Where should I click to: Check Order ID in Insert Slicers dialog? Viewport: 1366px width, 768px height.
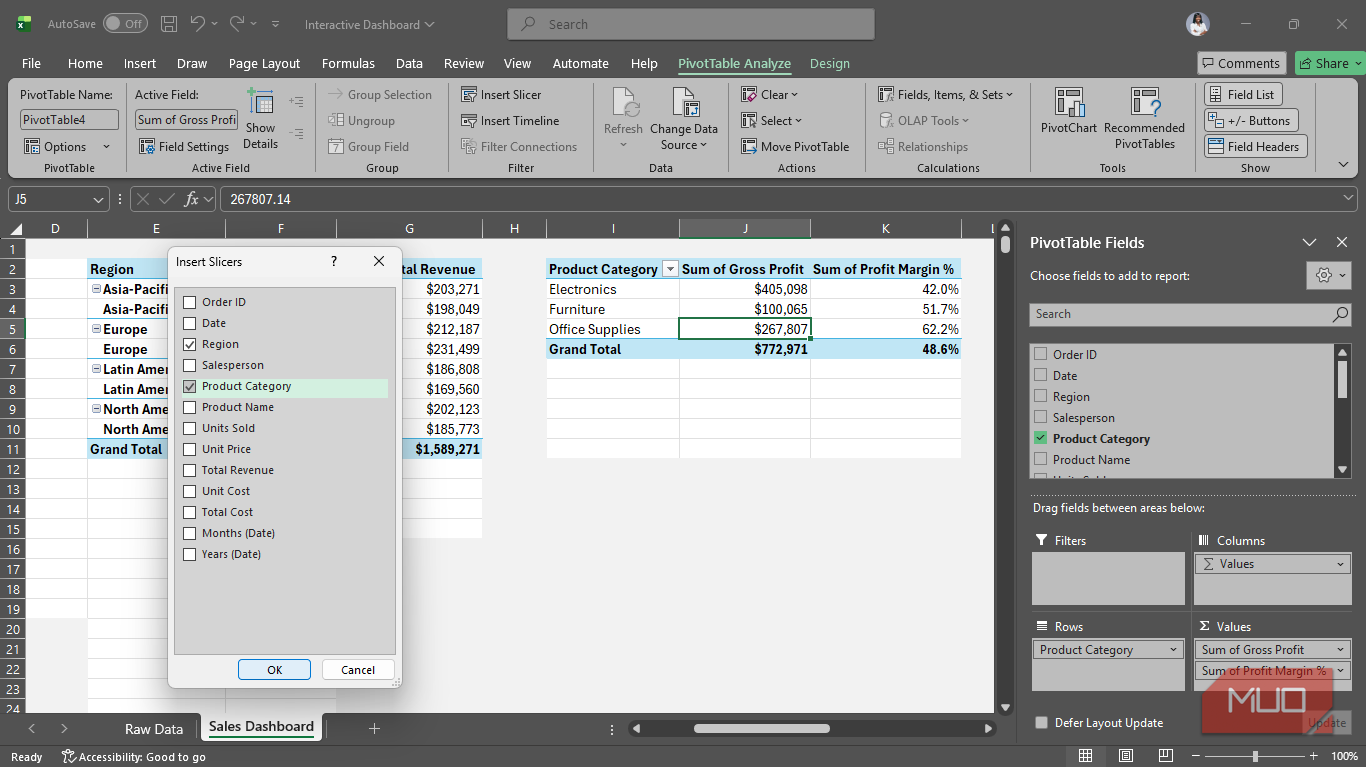tap(190, 302)
